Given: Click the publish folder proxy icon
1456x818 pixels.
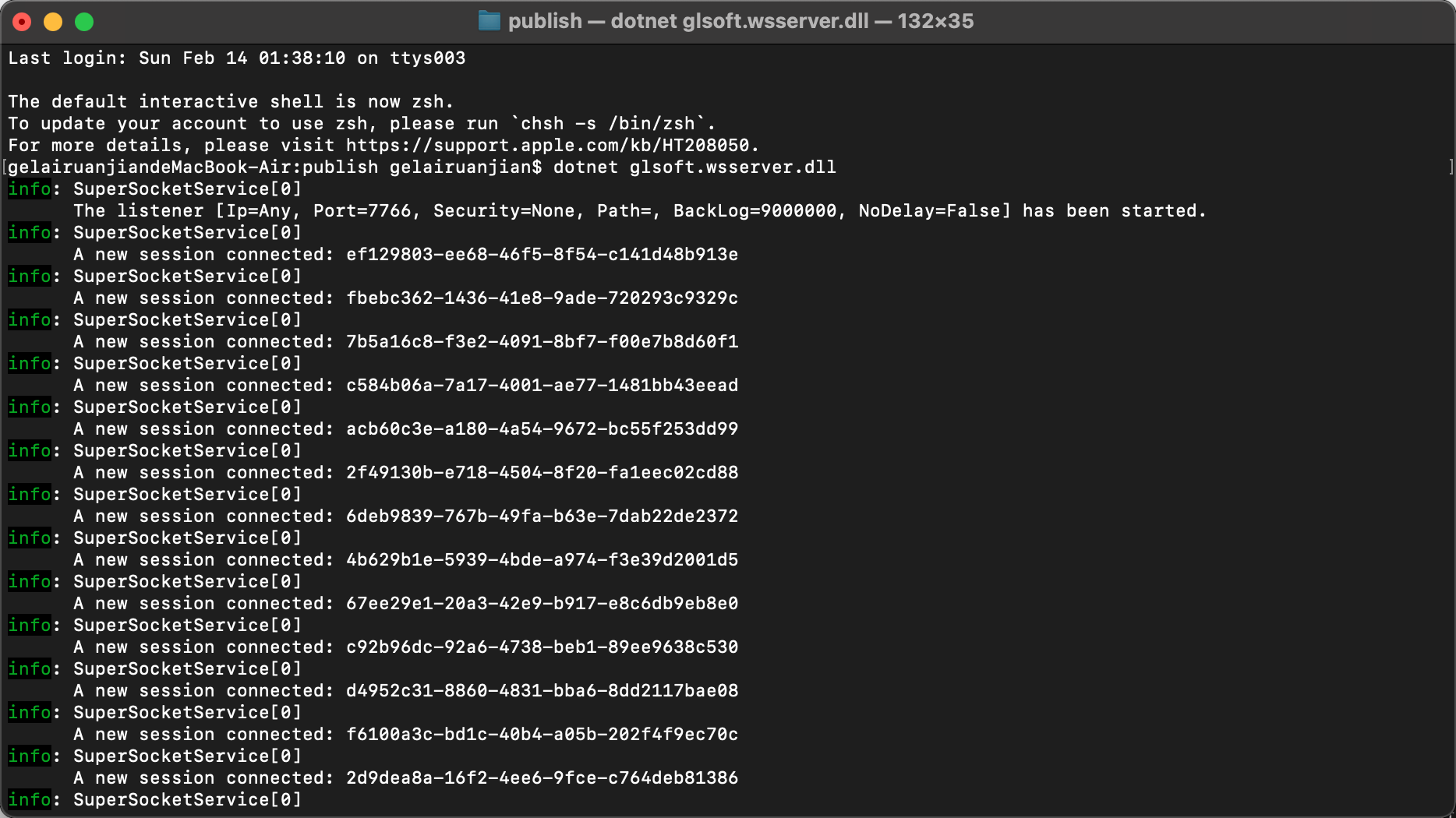Looking at the screenshot, I should coord(488,21).
